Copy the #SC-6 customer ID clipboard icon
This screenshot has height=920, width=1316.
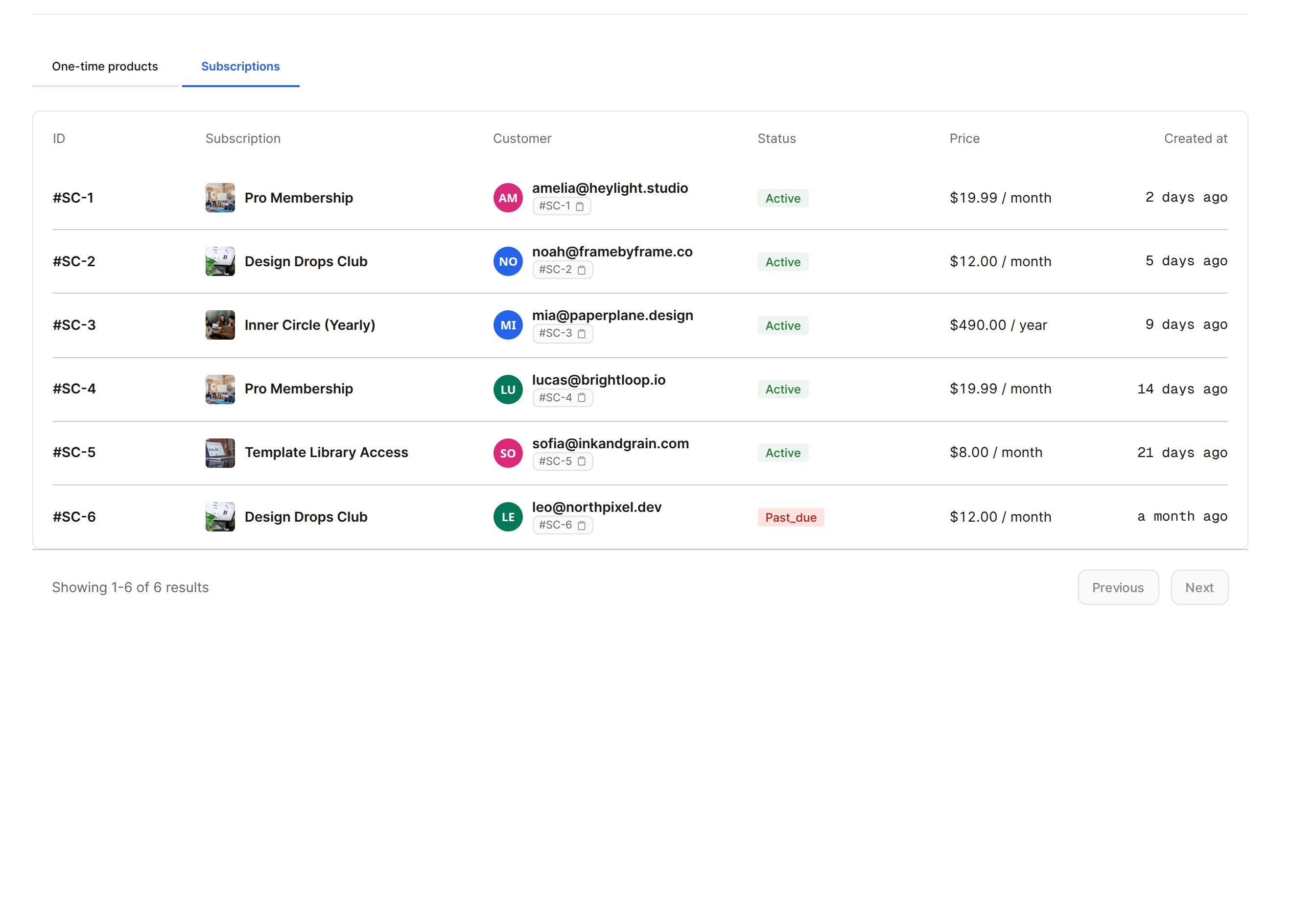[x=581, y=525]
